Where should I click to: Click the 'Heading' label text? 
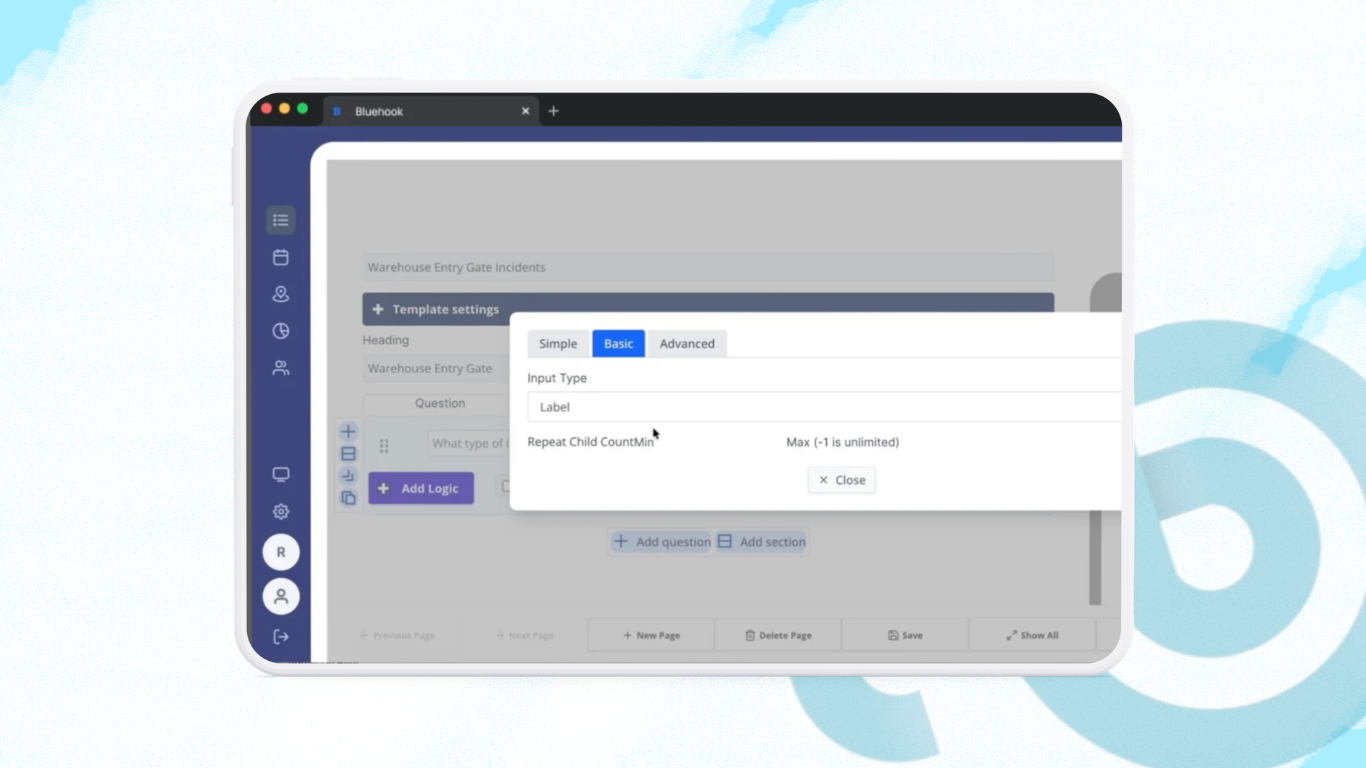[385, 340]
